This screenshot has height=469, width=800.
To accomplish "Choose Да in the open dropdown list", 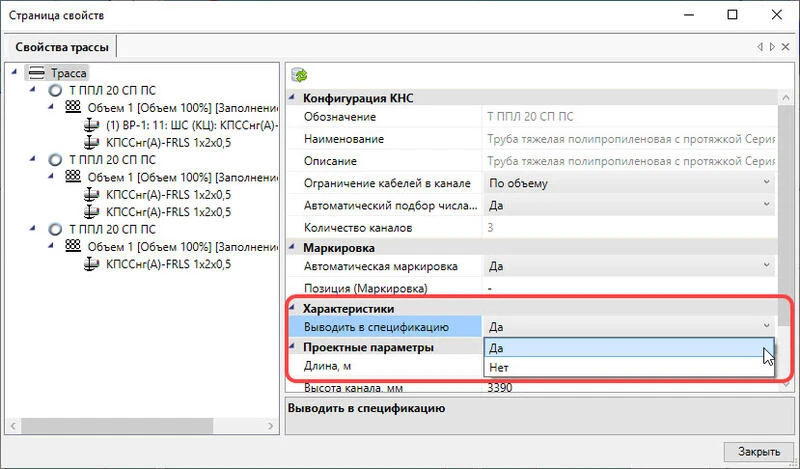I will (x=620, y=348).
